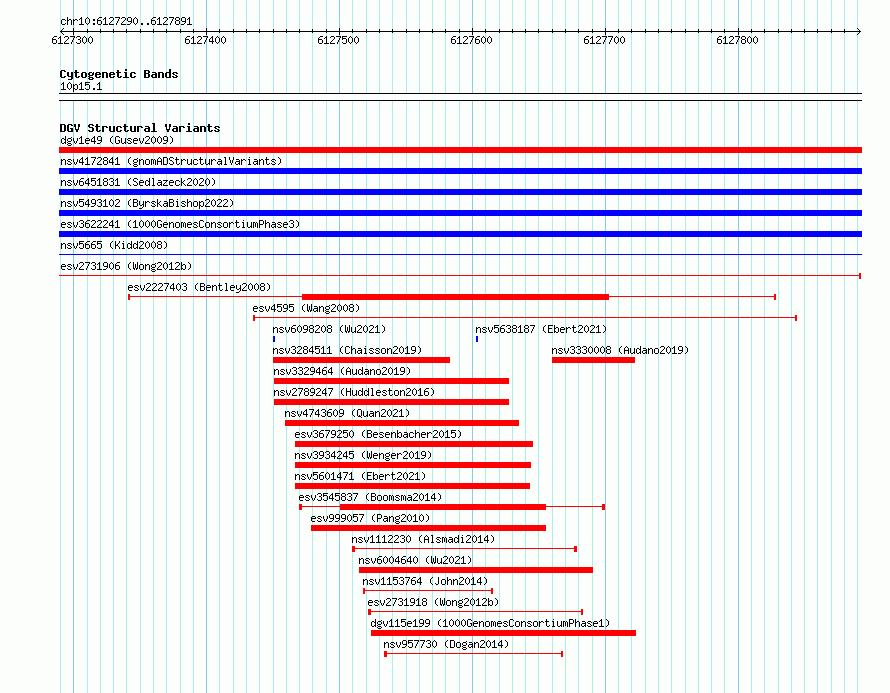Click the blue nsv4172841 variant bar
Image resolution: width=890 pixels, height=693 pixels.
[x=460, y=171]
